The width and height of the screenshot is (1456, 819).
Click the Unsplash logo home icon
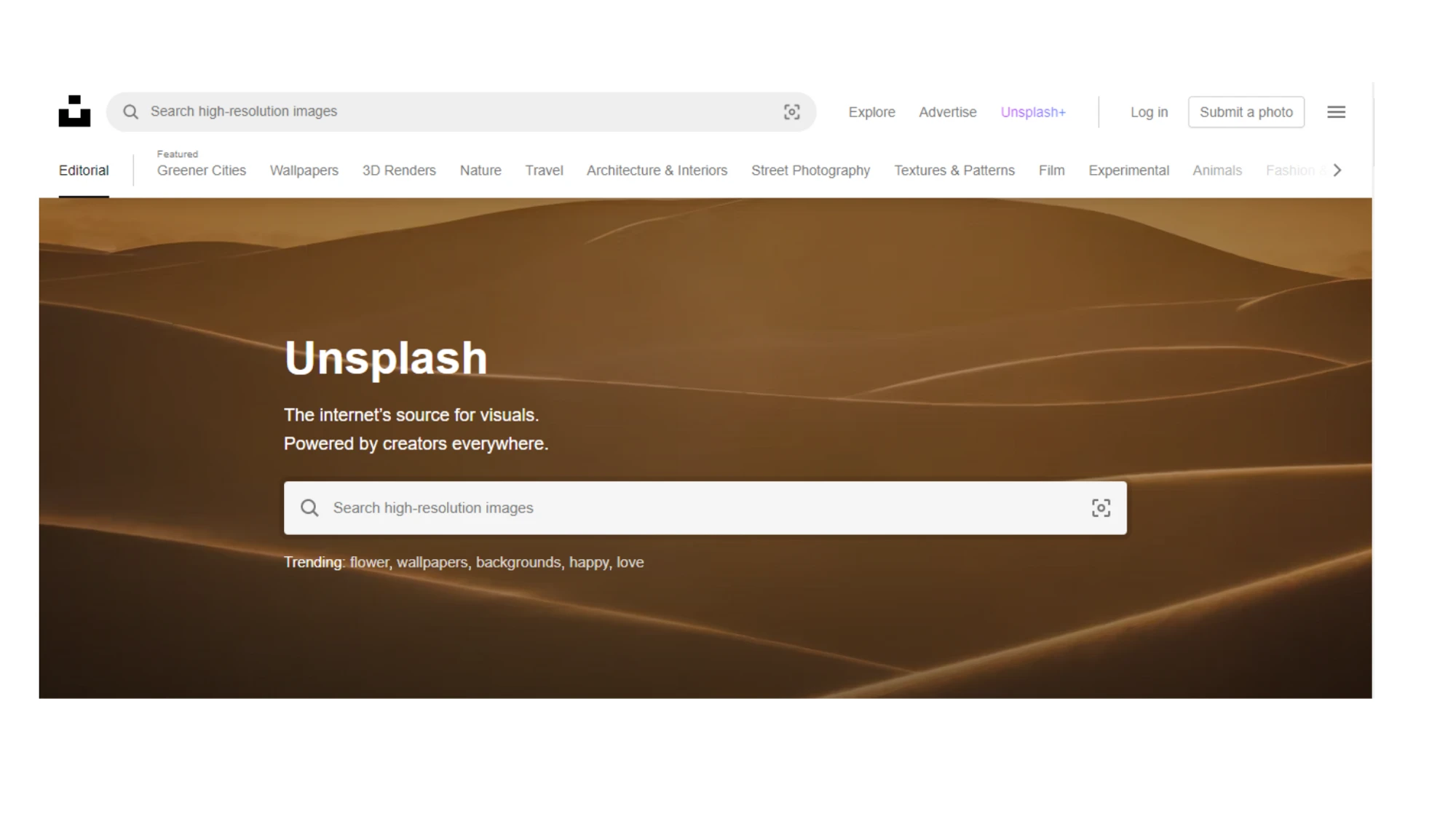74,111
